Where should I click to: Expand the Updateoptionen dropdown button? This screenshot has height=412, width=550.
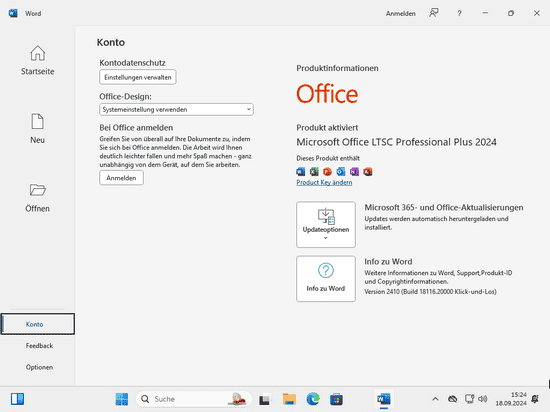pos(326,224)
